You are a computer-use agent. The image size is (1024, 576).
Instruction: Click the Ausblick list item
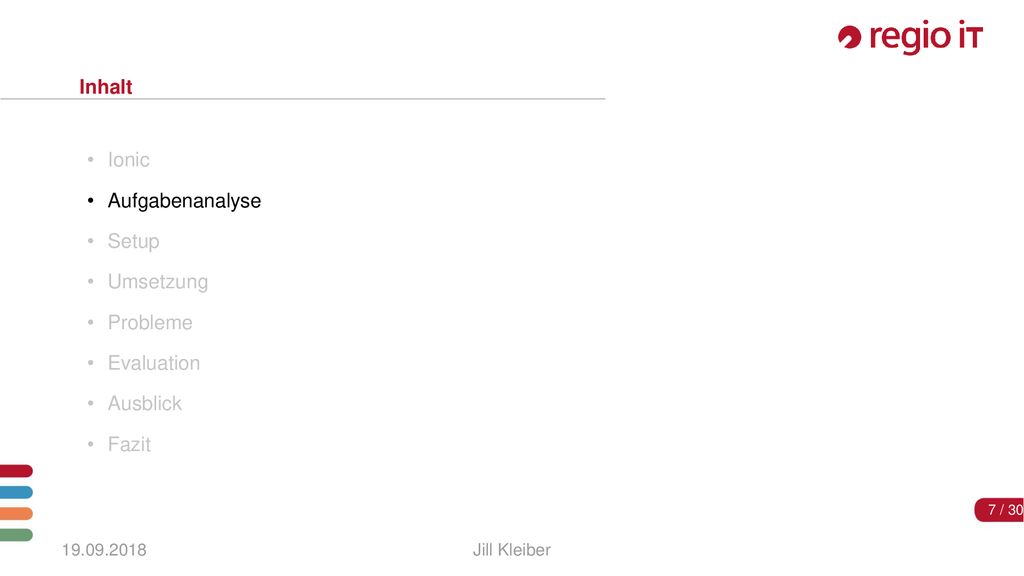coord(145,404)
